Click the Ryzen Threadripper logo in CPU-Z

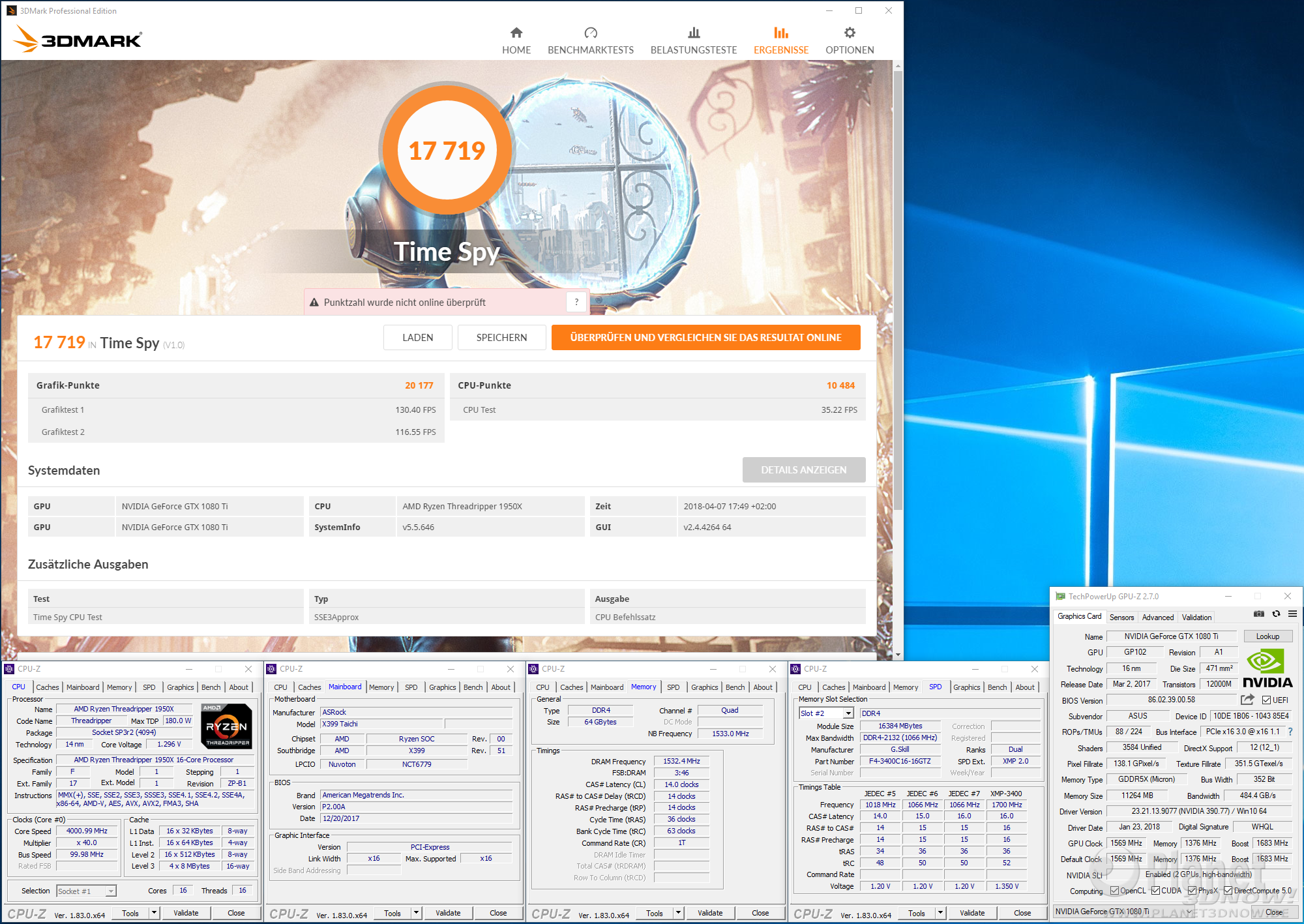coord(226,726)
